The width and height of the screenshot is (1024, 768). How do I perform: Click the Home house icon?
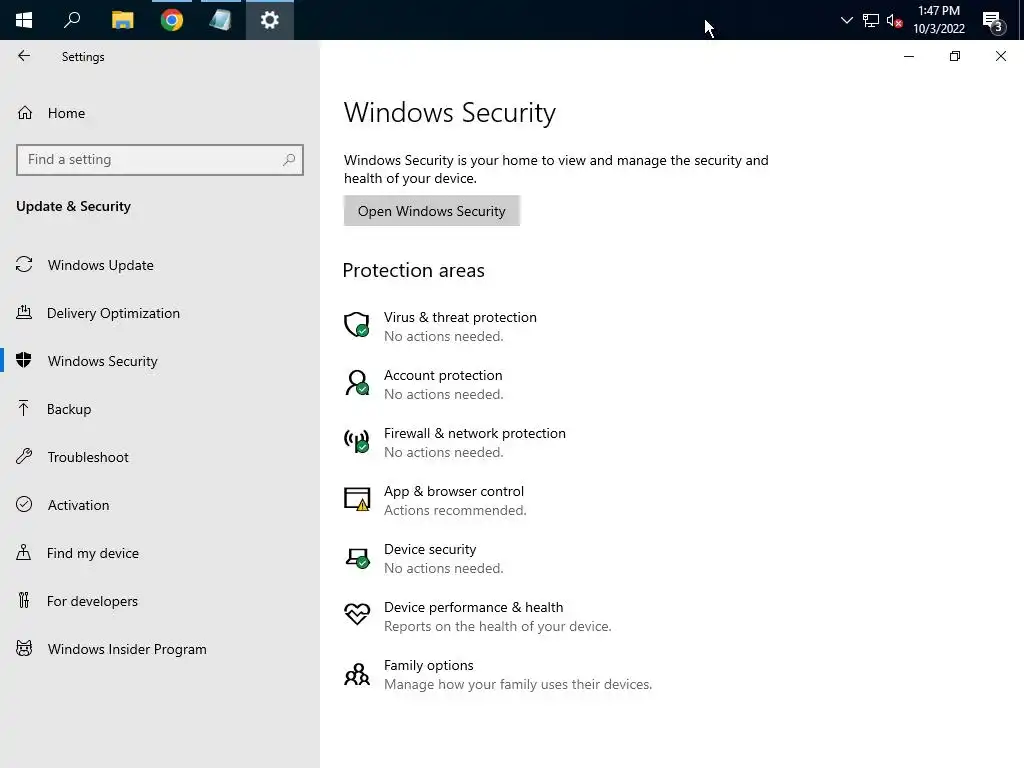click(x=25, y=113)
